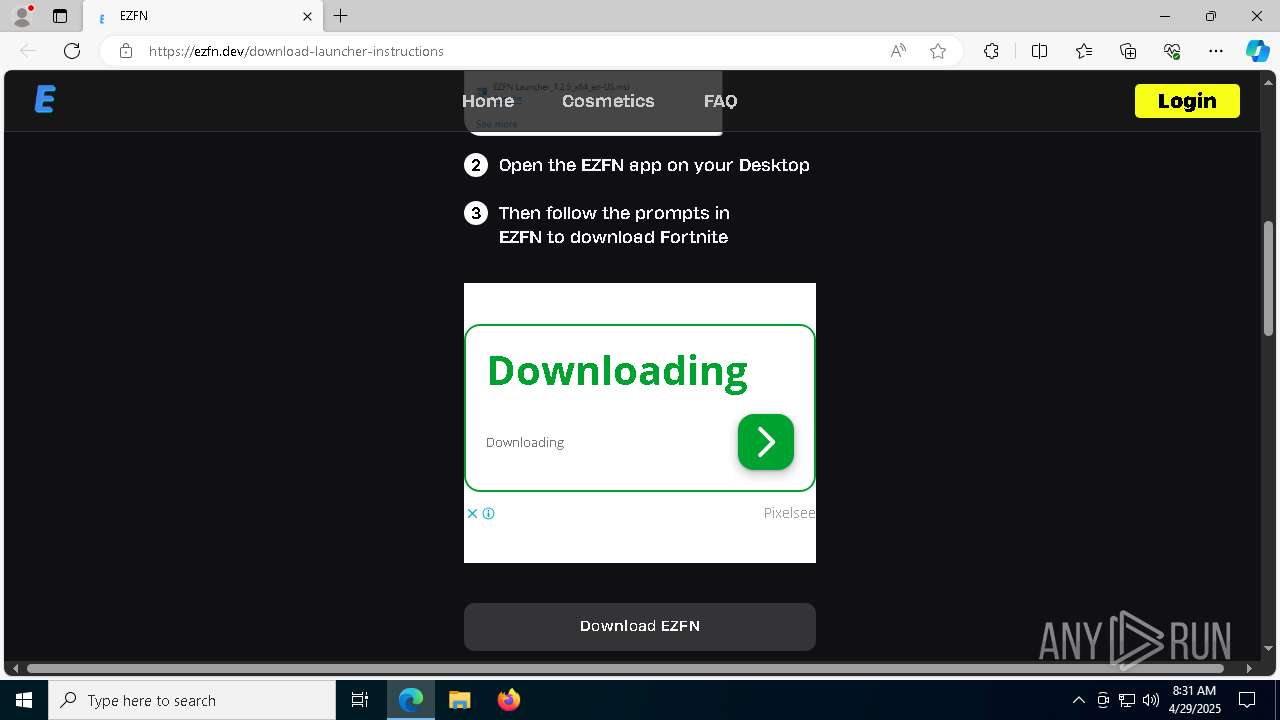
Task: Click the EZFN logo icon
Action: click(x=45, y=100)
